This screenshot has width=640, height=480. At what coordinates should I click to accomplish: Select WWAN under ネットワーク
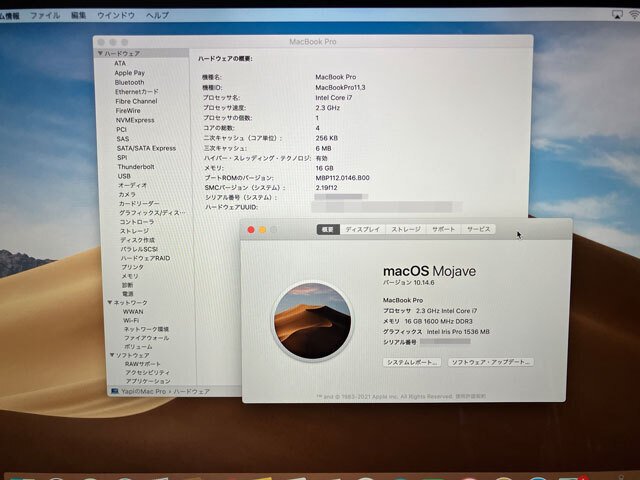coord(133,311)
